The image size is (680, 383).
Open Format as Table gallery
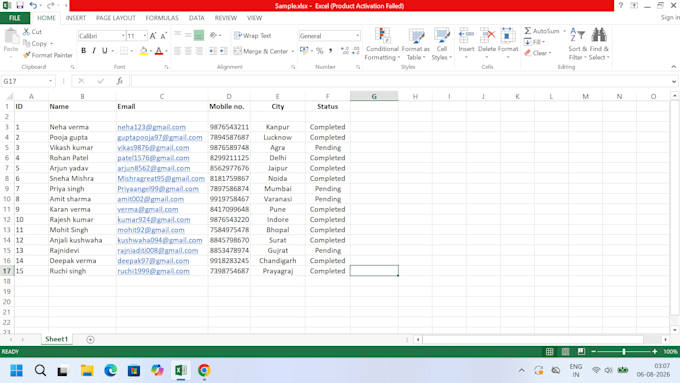tap(415, 44)
